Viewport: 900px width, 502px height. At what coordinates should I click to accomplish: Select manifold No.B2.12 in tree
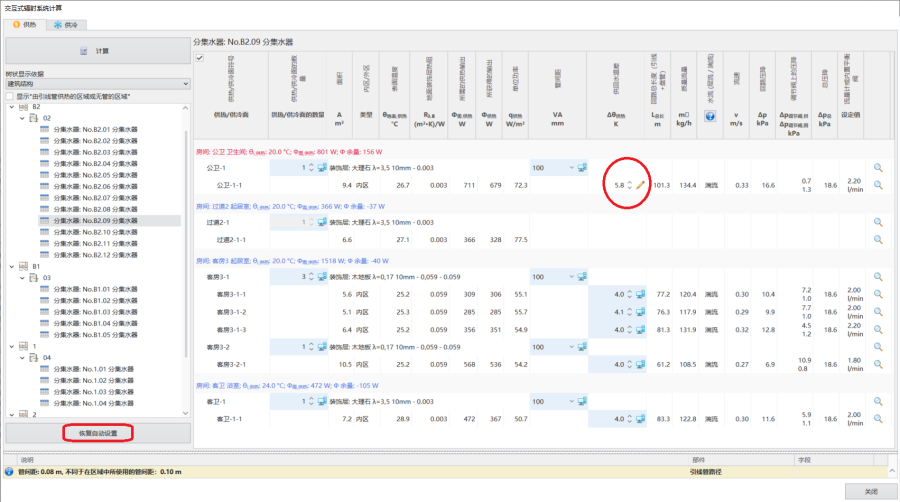point(95,255)
